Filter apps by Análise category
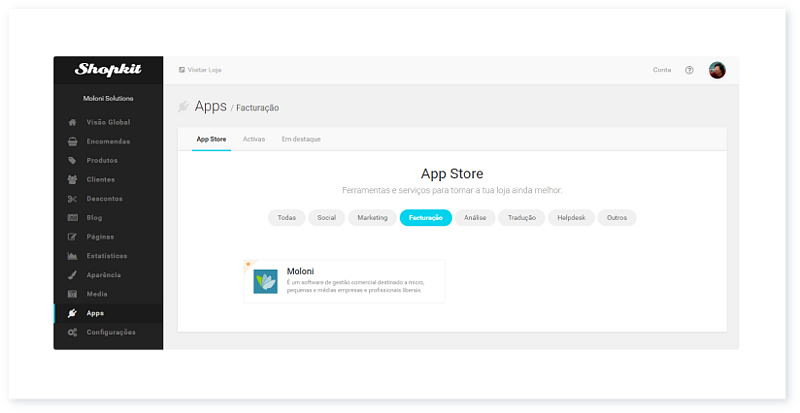Image resolution: width=800 pixels, height=413 pixels. (x=475, y=217)
